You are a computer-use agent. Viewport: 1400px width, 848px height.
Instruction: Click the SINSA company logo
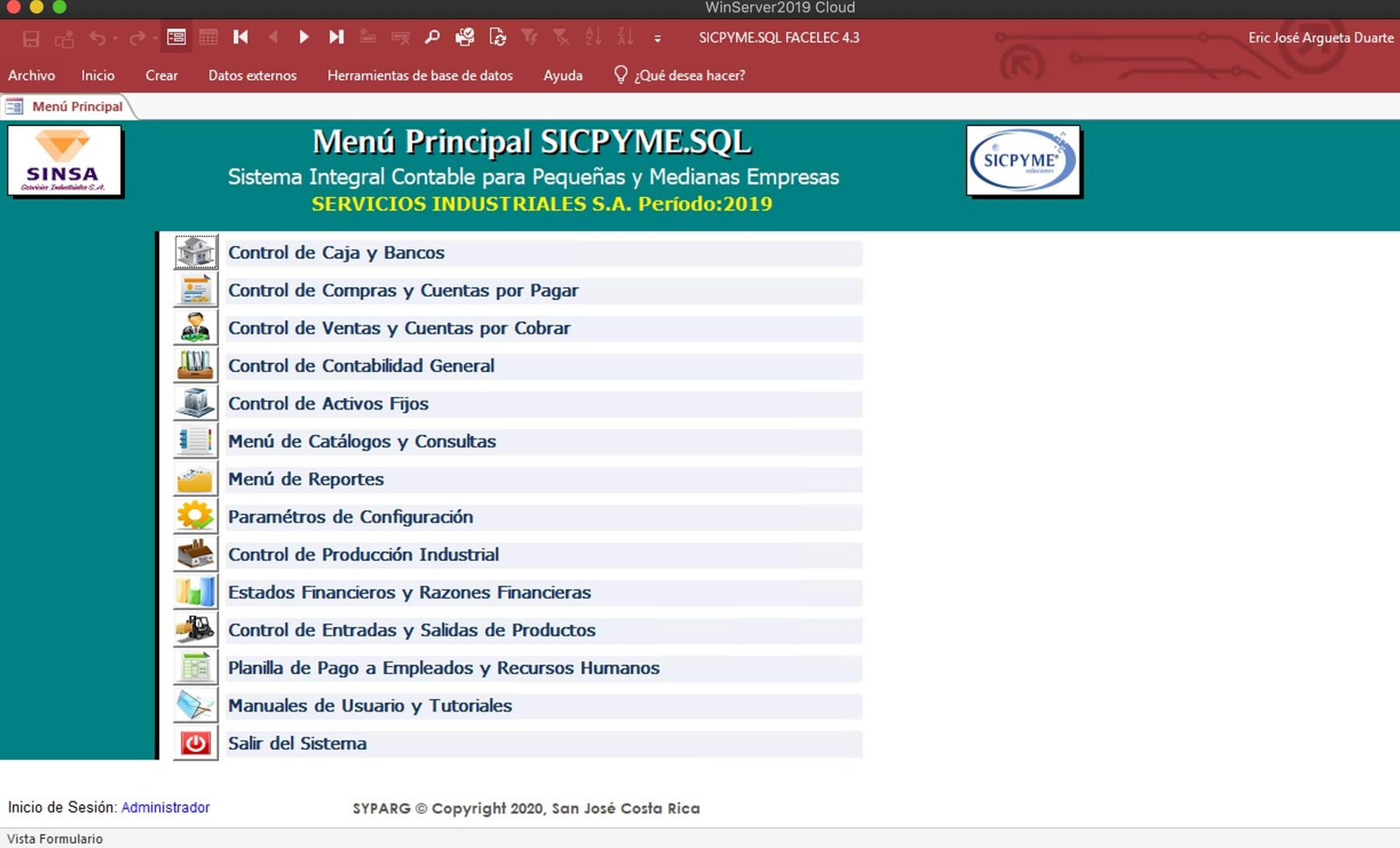tap(64, 160)
